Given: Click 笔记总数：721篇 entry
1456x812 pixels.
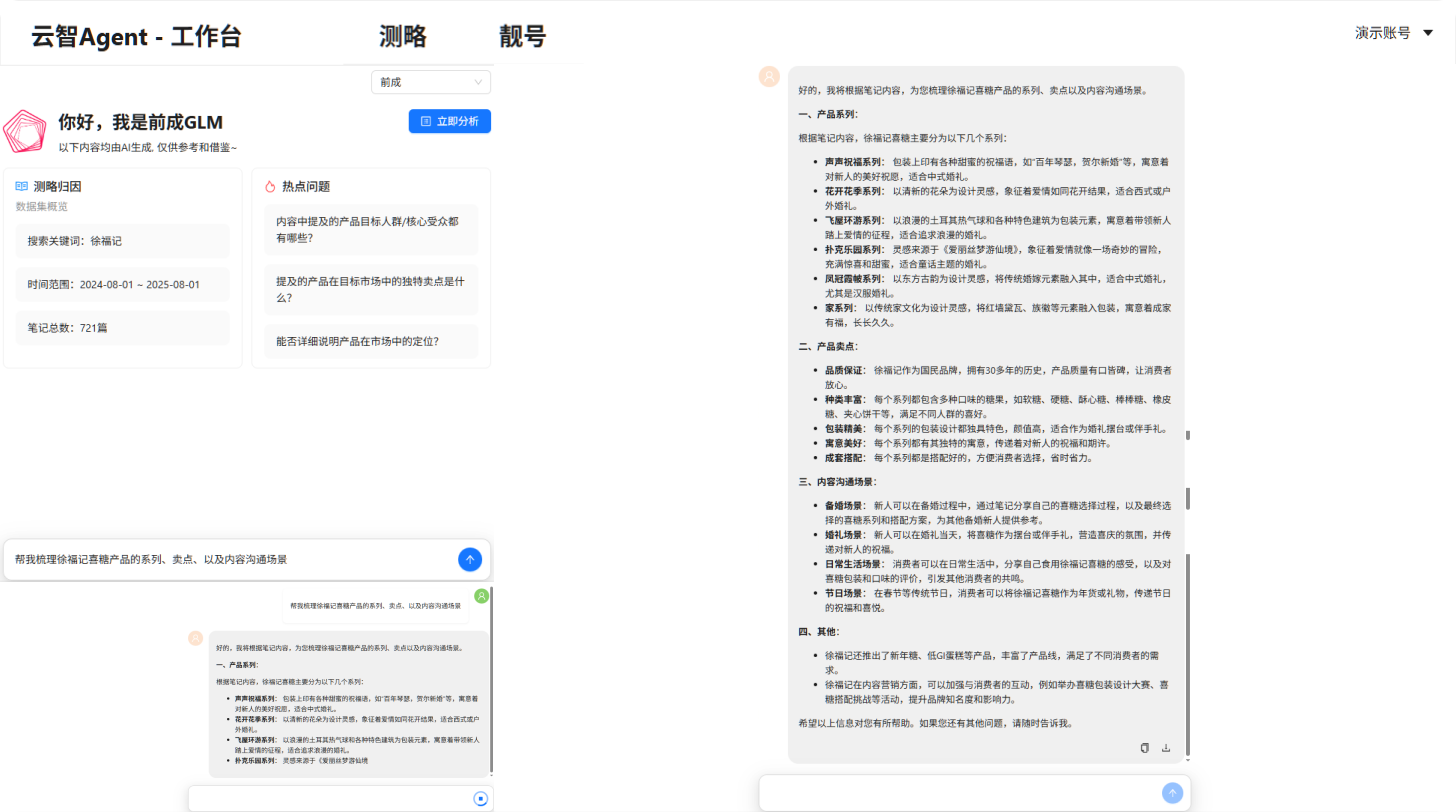Looking at the screenshot, I should (123, 328).
